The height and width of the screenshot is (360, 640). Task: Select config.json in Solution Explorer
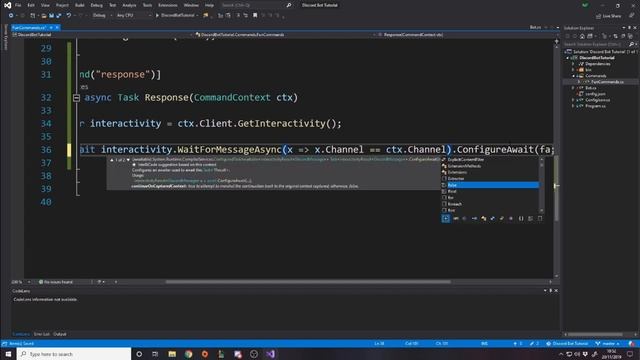point(595,94)
